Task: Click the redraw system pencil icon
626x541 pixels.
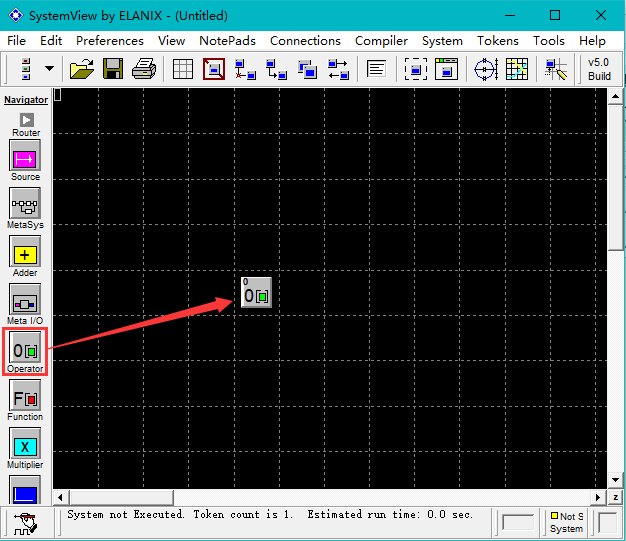Action: pyautogui.click(x=556, y=69)
